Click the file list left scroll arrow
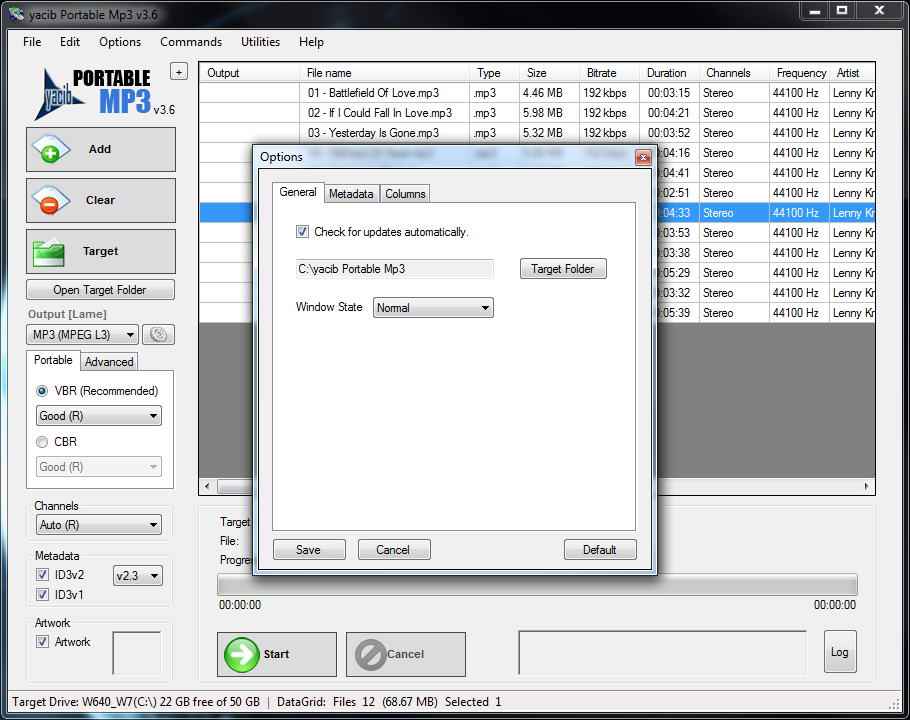Screen dimensions: 910x720 tap(208, 486)
